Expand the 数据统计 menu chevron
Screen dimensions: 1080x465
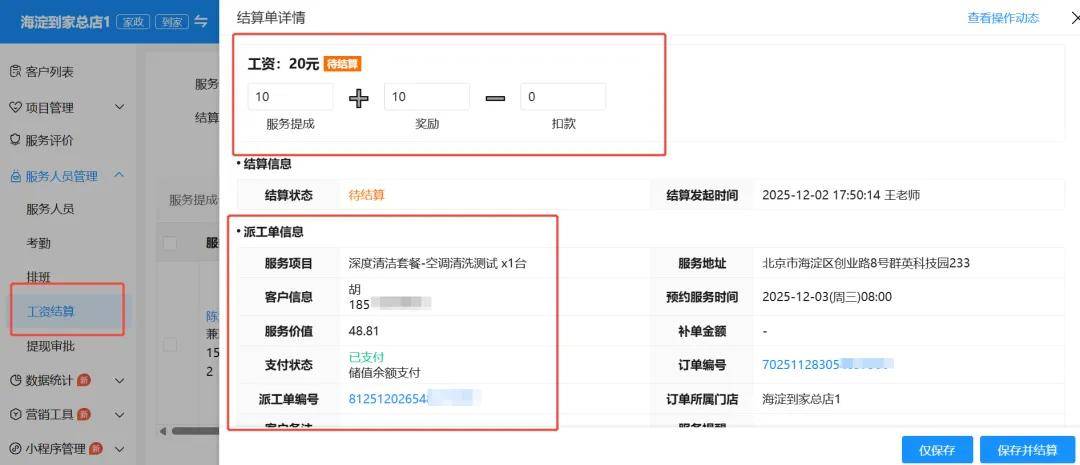tap(119, 380)
